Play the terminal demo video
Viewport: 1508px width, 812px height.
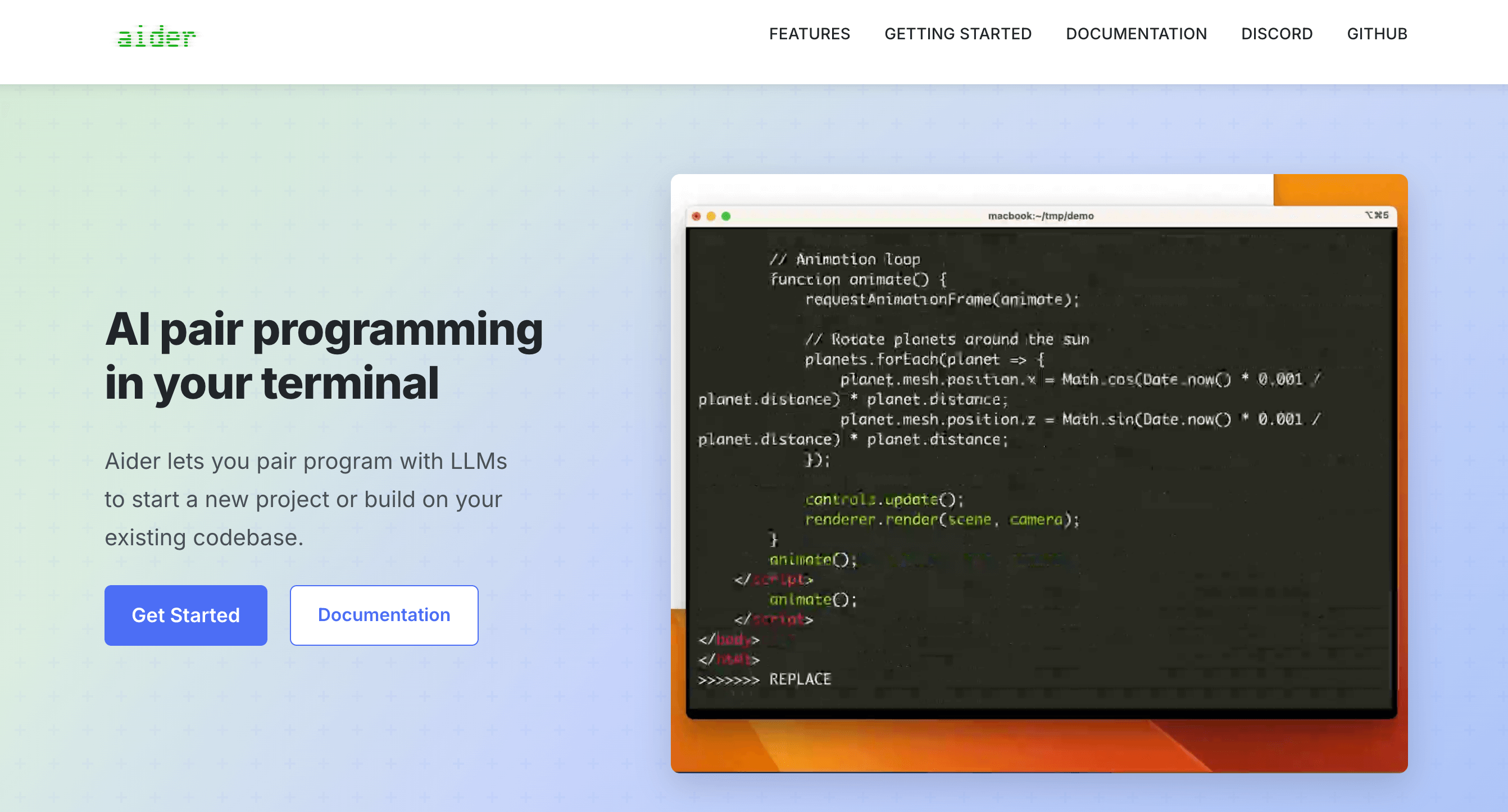pos(1039,473)
